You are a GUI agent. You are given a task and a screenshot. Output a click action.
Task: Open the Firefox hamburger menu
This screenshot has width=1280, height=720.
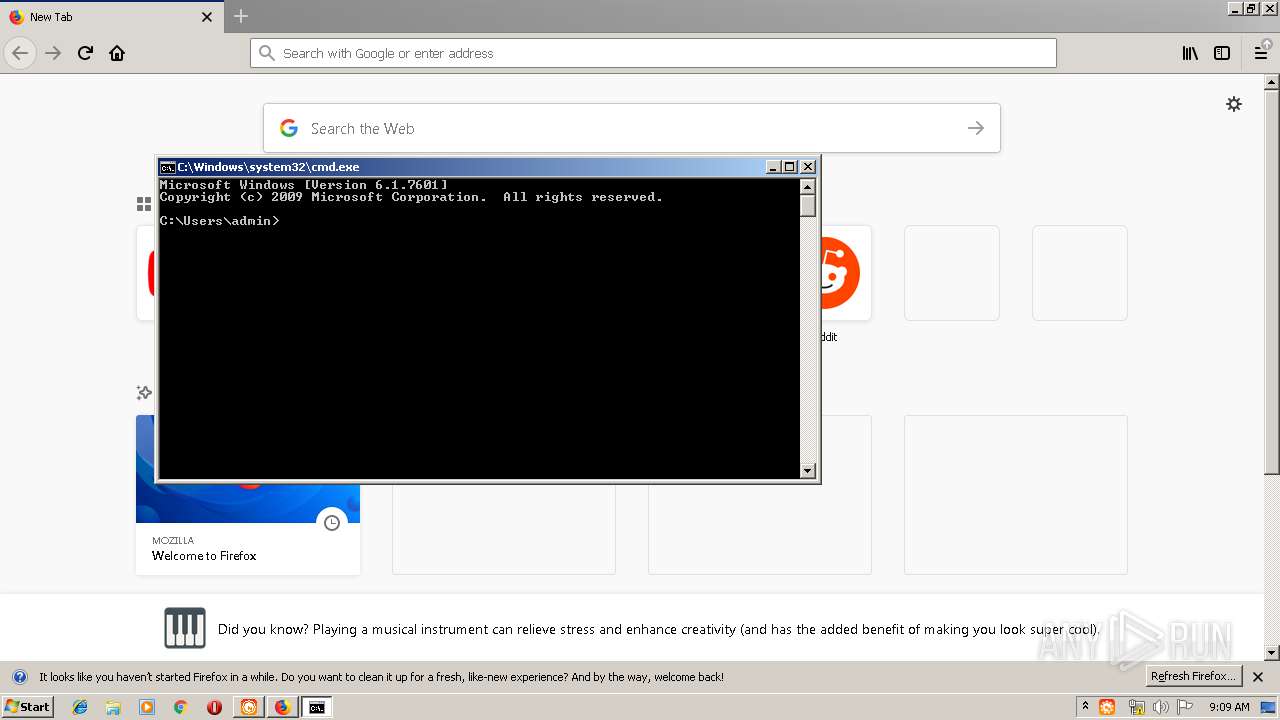click(1261, 53)
